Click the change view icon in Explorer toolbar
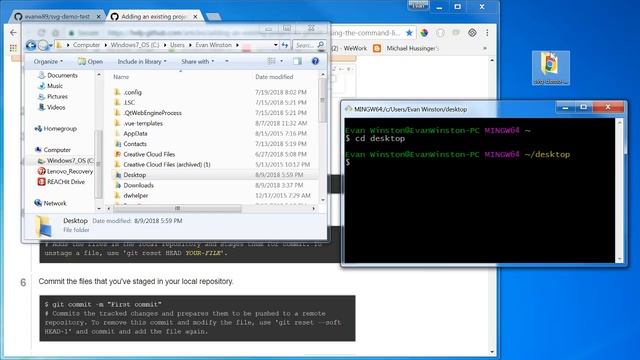Screen dimensions: 640x360 271,61
